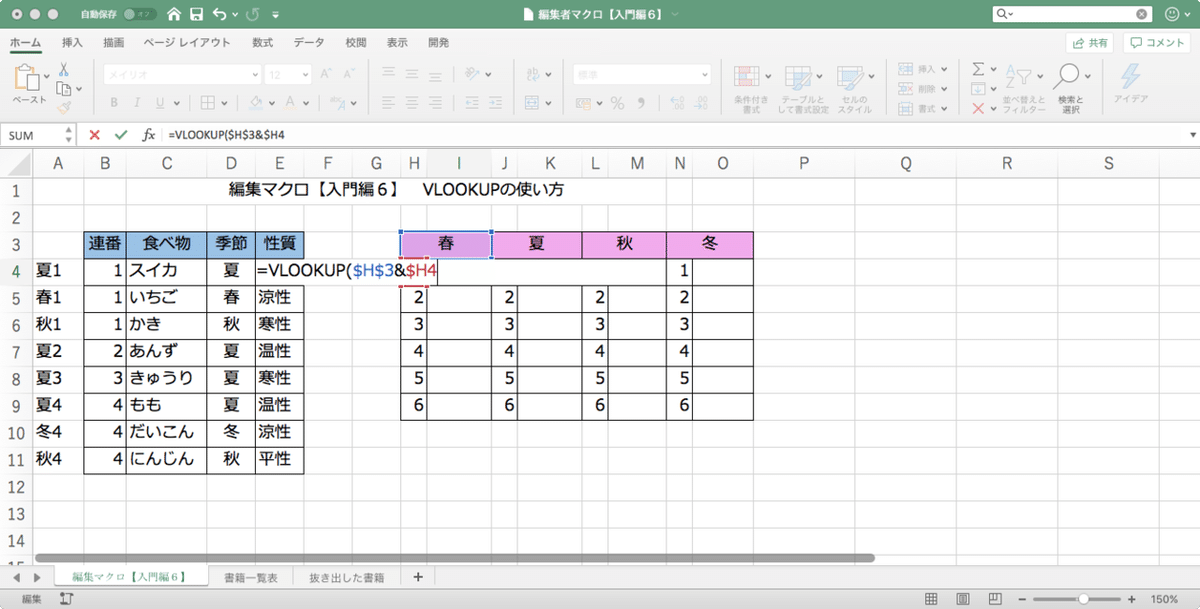
Task: Click the アイデア ideas lightning icon
Action: click(1131, 84)
